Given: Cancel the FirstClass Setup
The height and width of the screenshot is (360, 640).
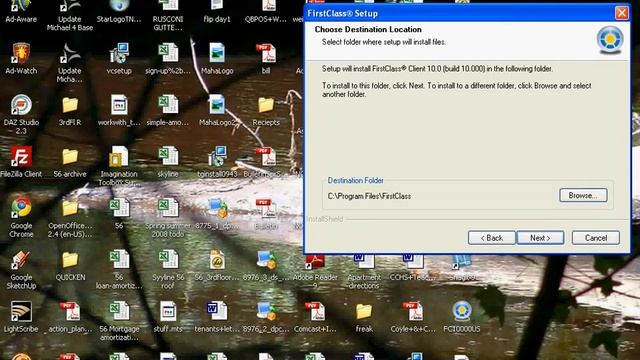Looking at the screenshot, I should coord(596,238).
